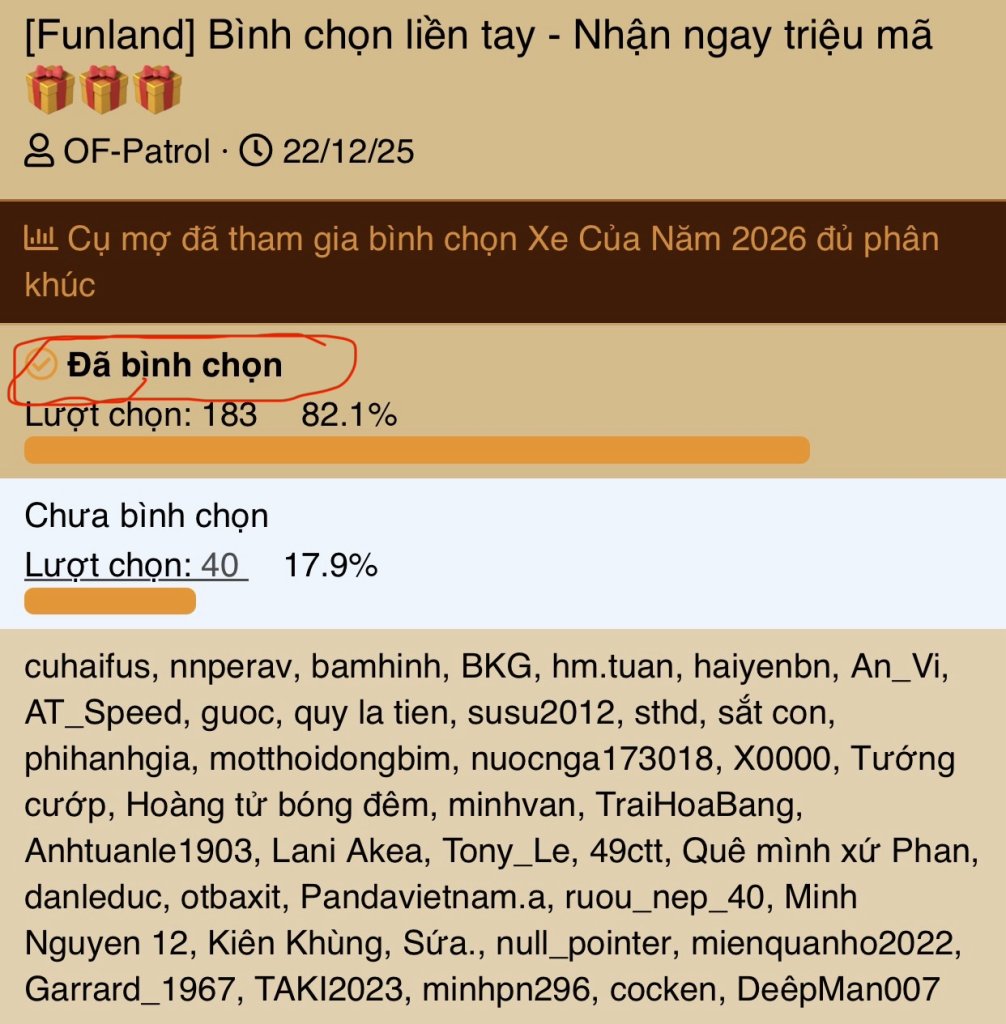The width and height of the screenshot is (1006, 1024).
Task: Click the first gift emoji in title
Action: (x=50, y=89)
